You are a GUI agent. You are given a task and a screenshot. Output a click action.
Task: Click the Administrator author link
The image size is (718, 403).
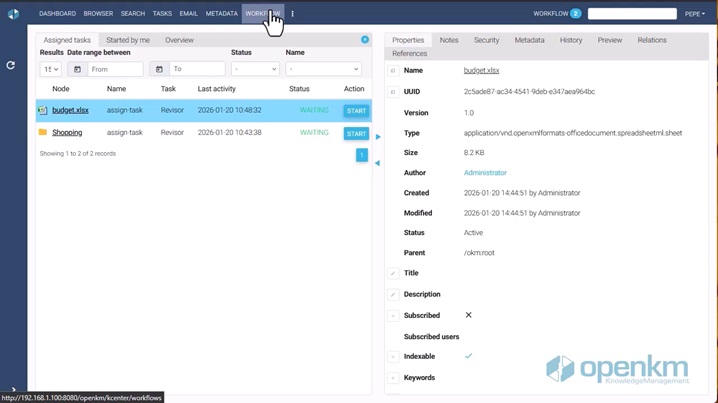[x=485, y=173]
